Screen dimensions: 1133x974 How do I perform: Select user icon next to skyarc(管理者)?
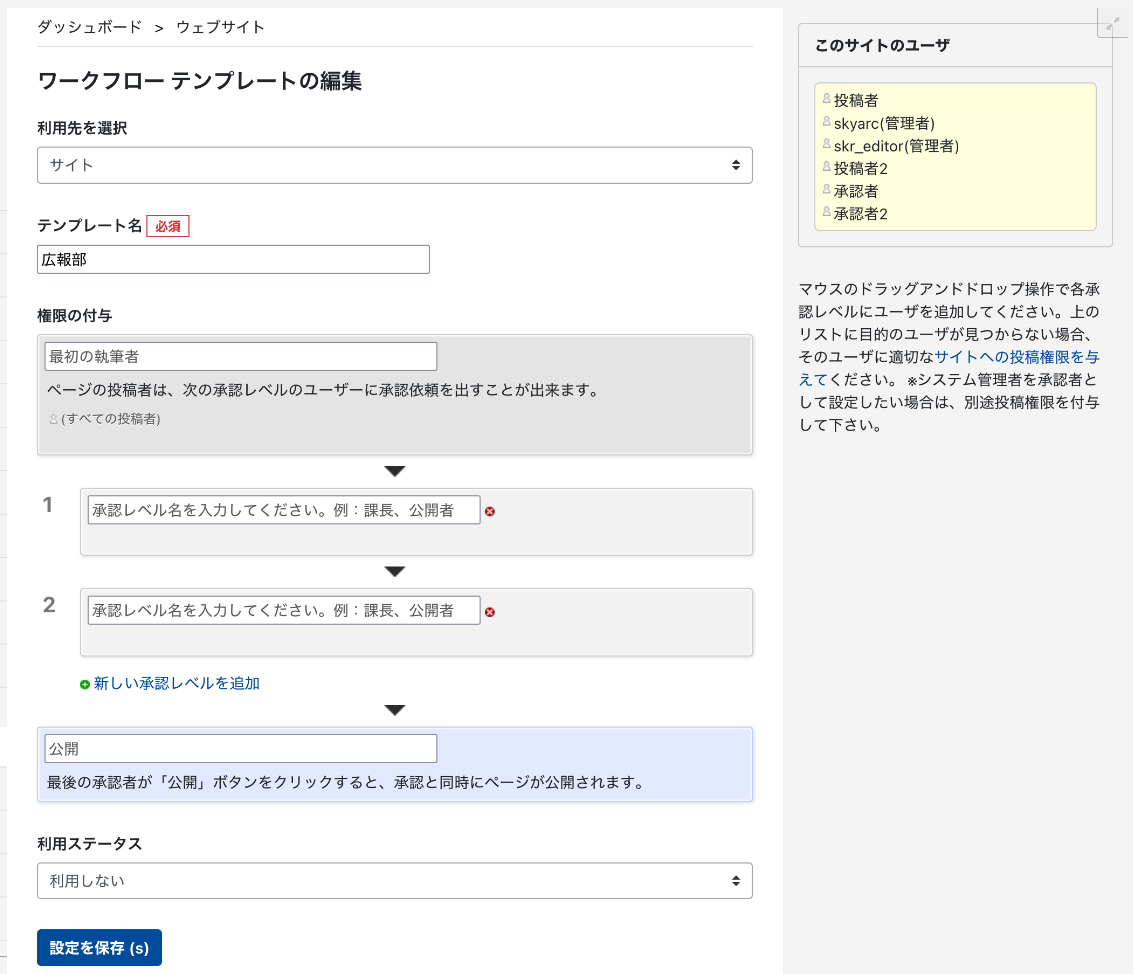pos(827,122)
